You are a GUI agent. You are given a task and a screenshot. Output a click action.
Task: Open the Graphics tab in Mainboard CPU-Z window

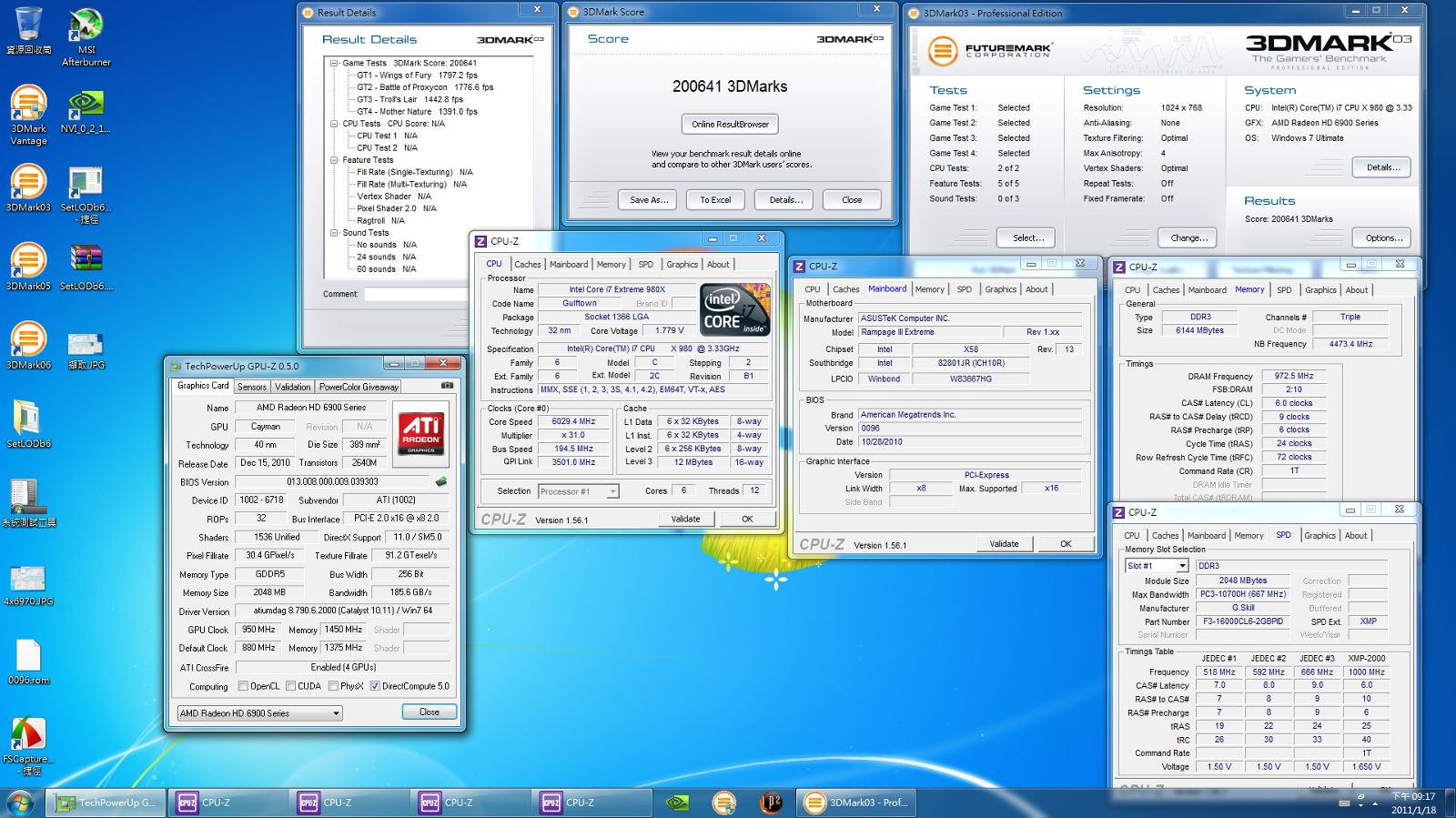pos(1000,289)
